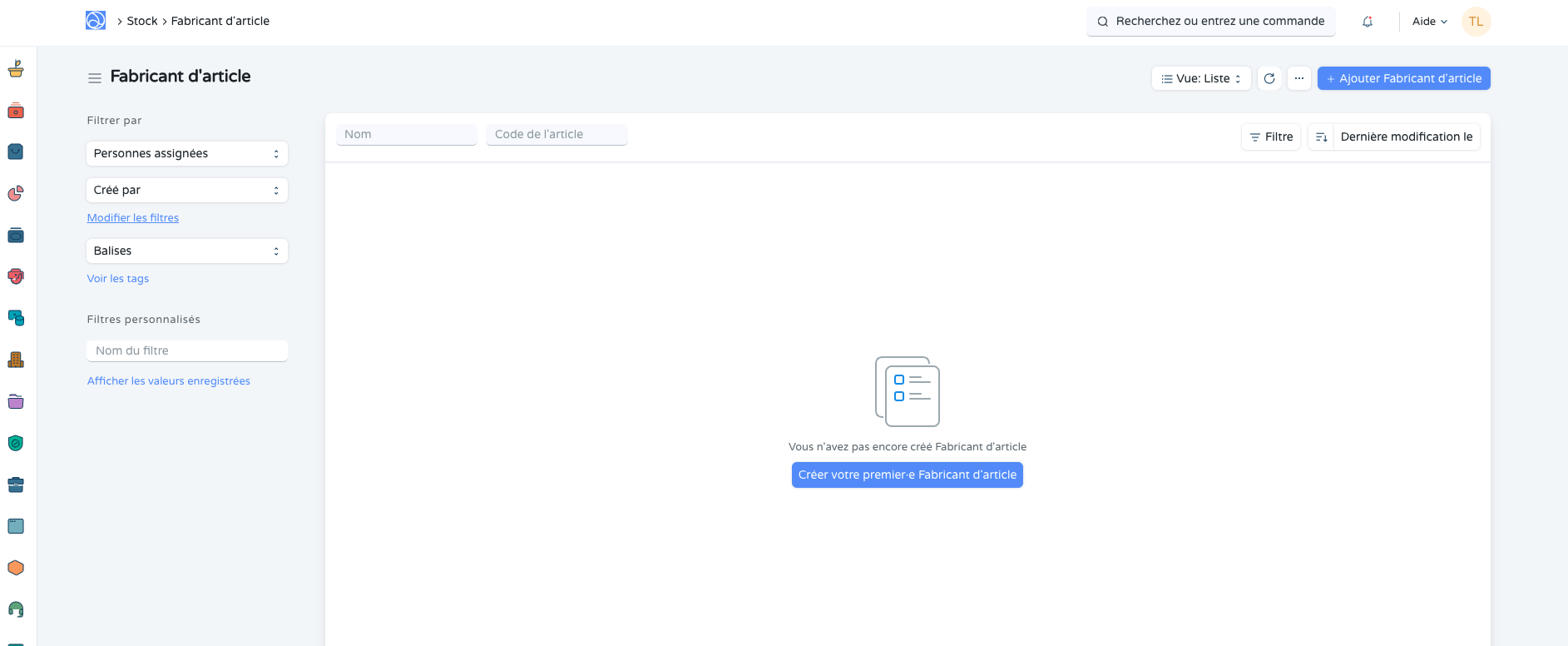Open the Vue: Liste view switcher
1568x646 pixels.
click(x=1201, y=78)
